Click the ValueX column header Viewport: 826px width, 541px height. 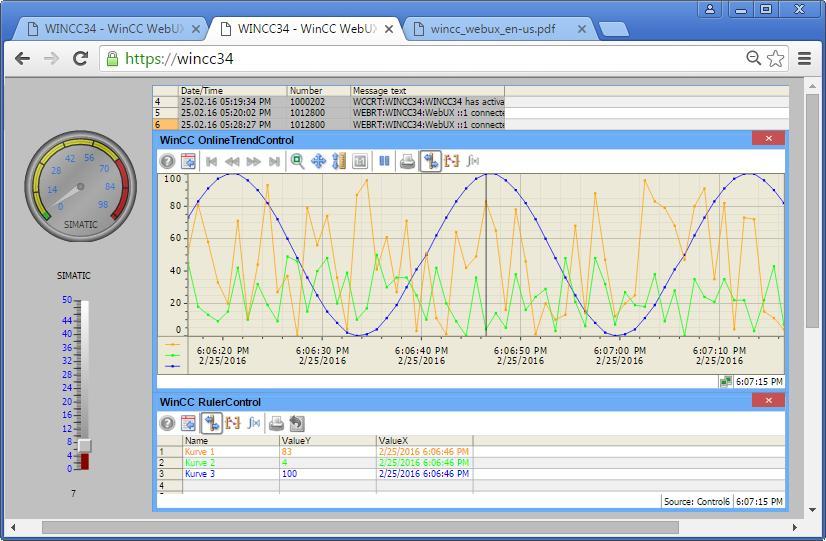425,440
